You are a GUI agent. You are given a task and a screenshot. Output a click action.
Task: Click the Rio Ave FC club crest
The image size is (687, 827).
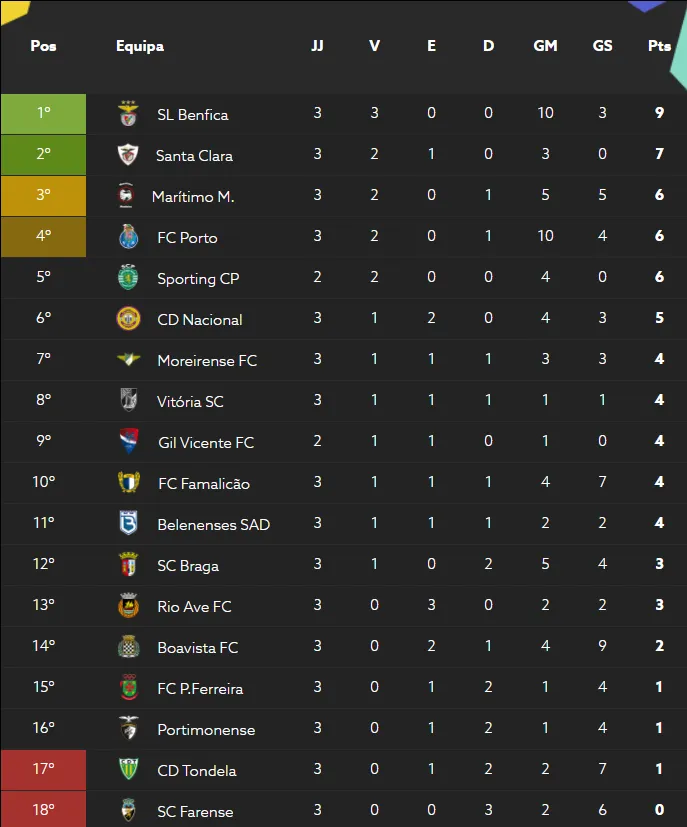(x=128, y=606)
